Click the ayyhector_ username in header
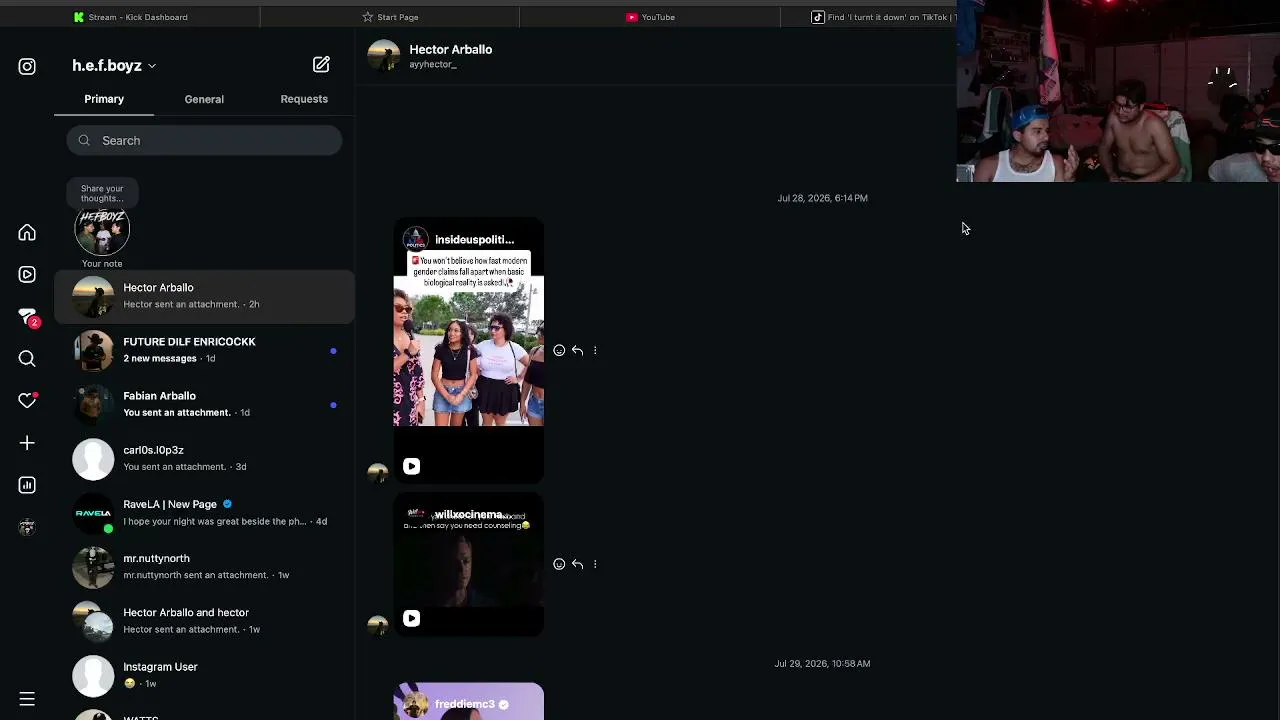This screenshot has height=720, width=1280. [x=433, y=65]
